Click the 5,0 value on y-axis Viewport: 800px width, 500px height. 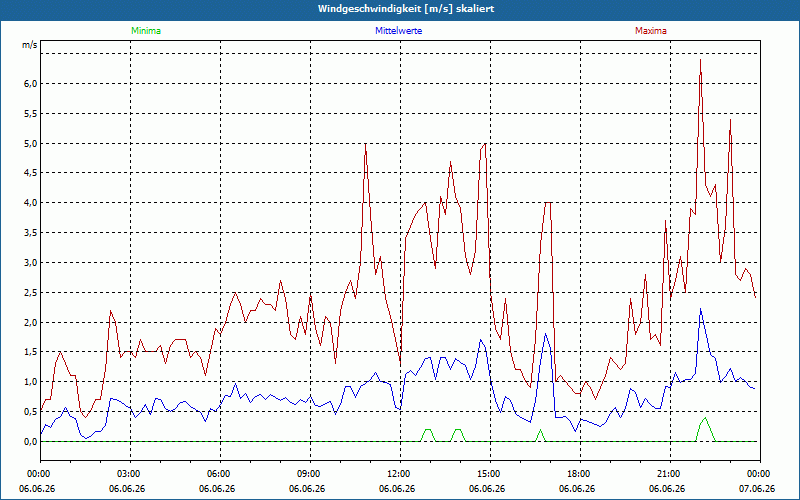(x=31, y=143)
